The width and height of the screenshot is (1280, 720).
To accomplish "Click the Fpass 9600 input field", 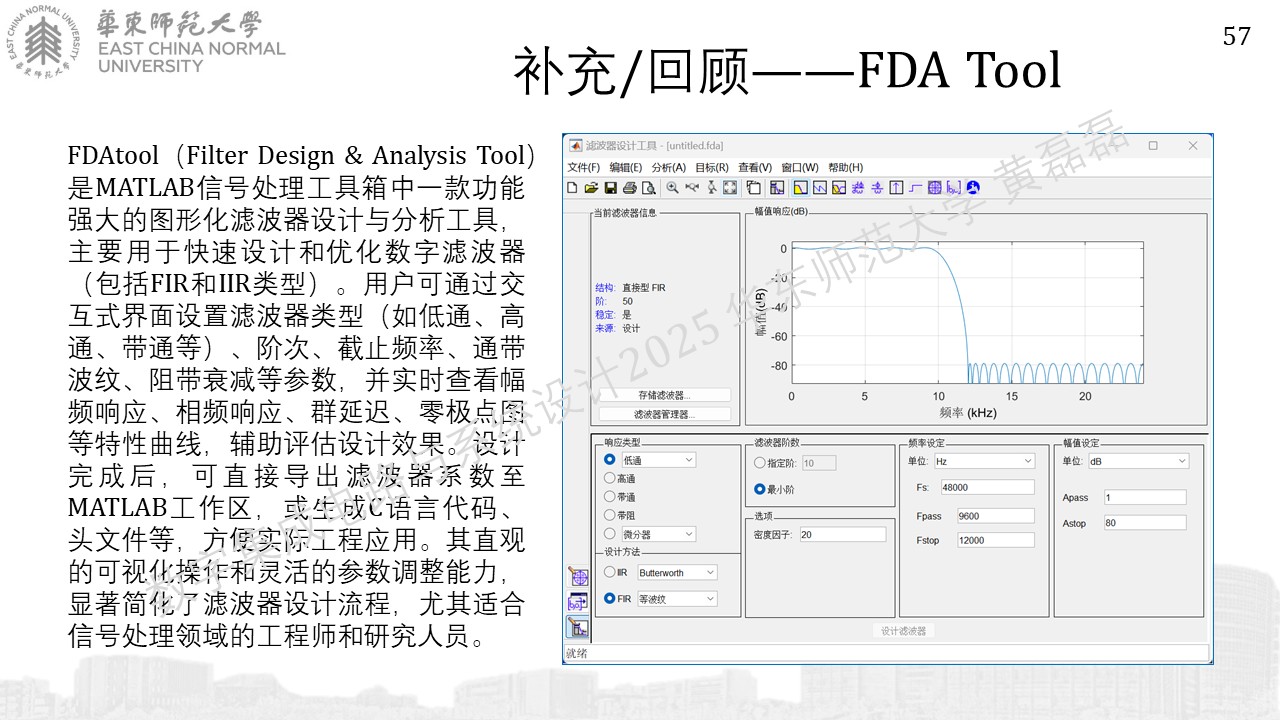I will 995,516.
